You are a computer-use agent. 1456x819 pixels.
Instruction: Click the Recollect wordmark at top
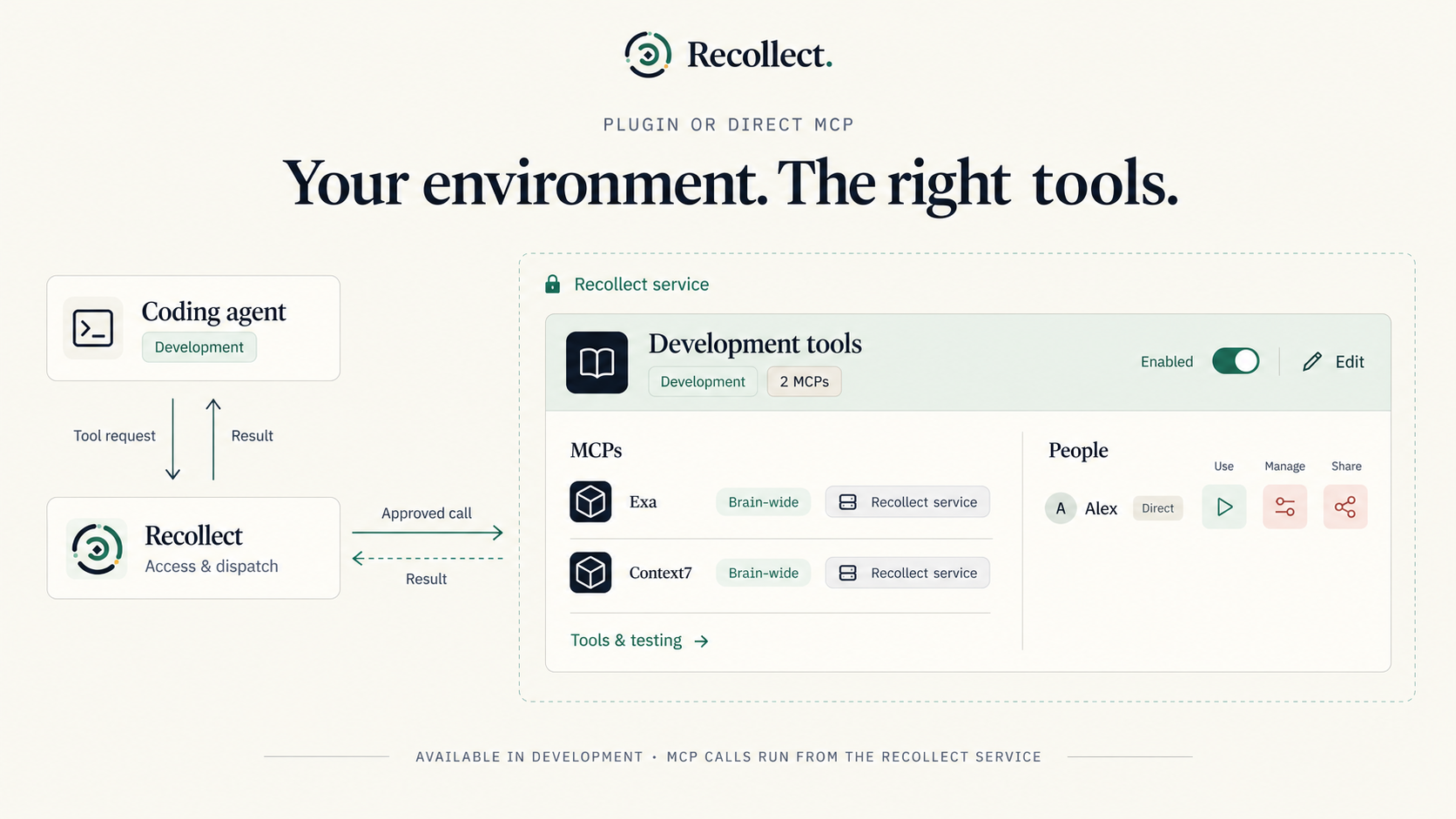pyautogui.click(x=759, y=55)
